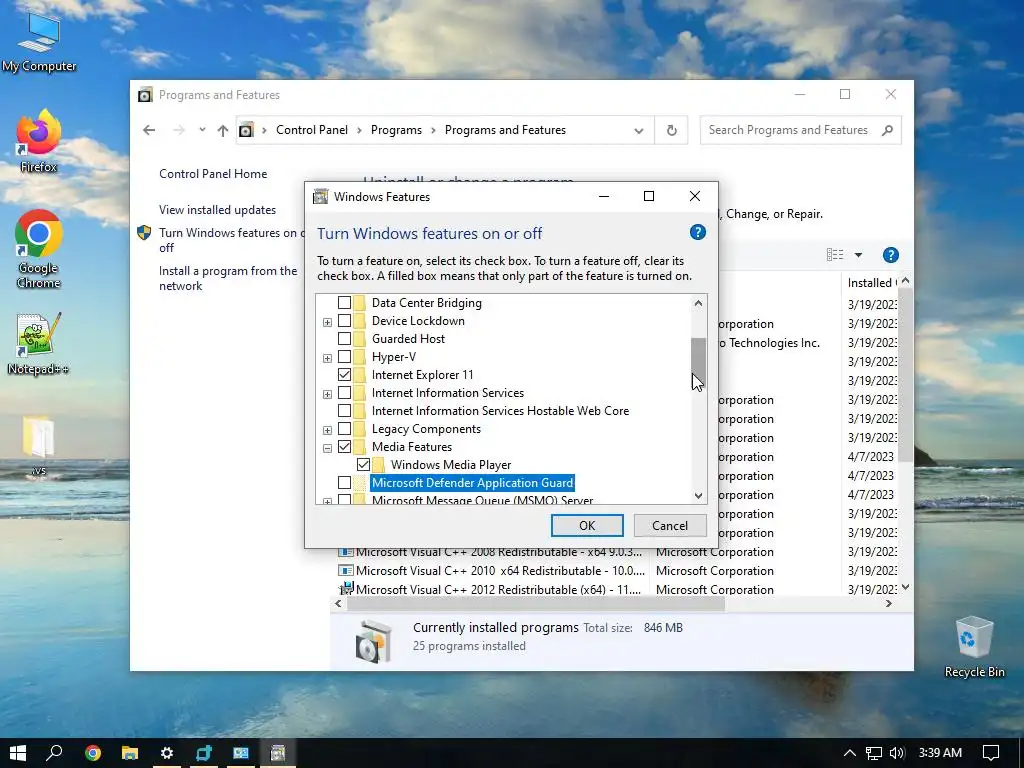Open network status in system tray
This screenshot has width=1024, height=768.
pyautogui.click(x=873, y=753)
